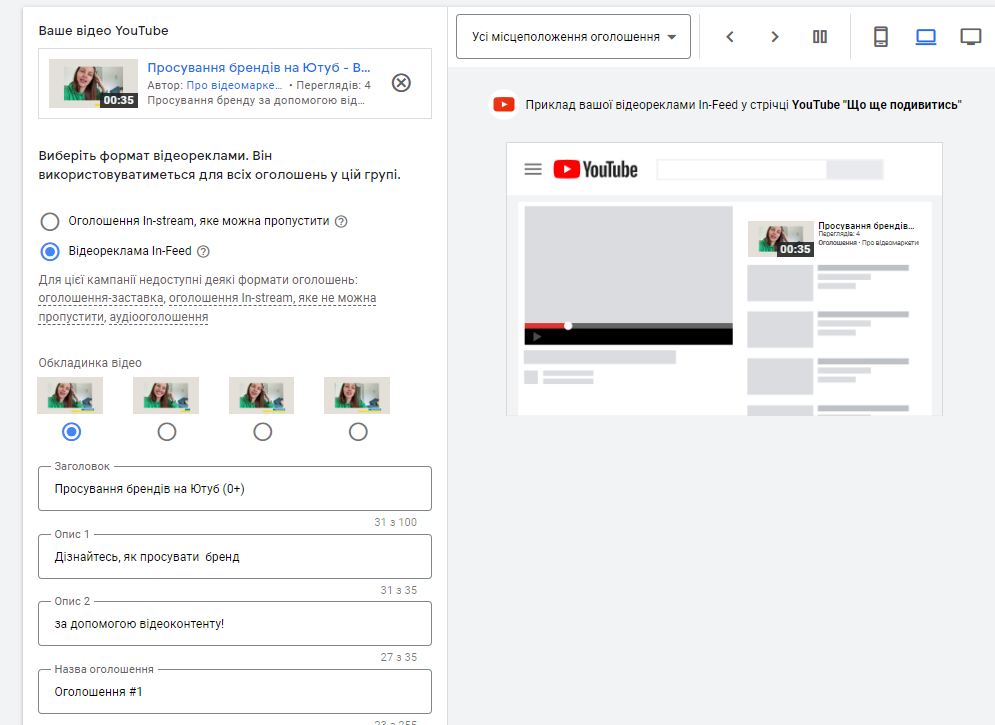Click the 'Опис 1' description field
Image resolution: width=995 pixels, height=725 pixels.
click(235, 556)
